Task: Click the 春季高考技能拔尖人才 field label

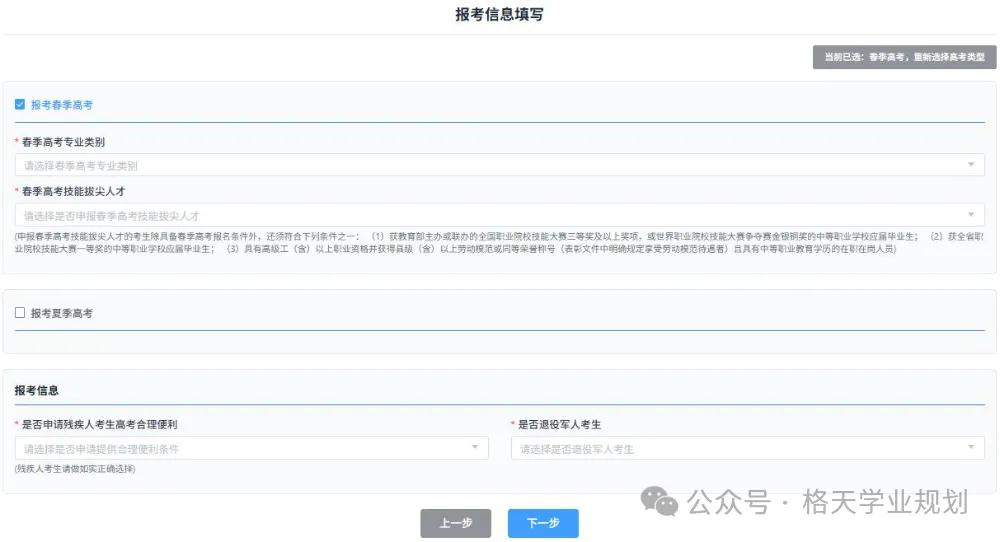Action: pyautogui.click(x=73, y=191)
